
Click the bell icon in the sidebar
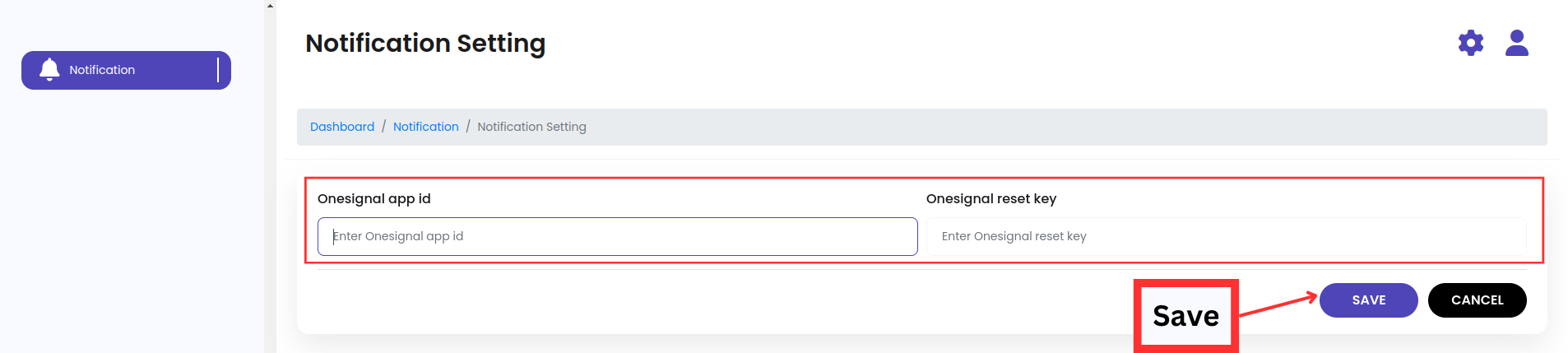(49, 70)
